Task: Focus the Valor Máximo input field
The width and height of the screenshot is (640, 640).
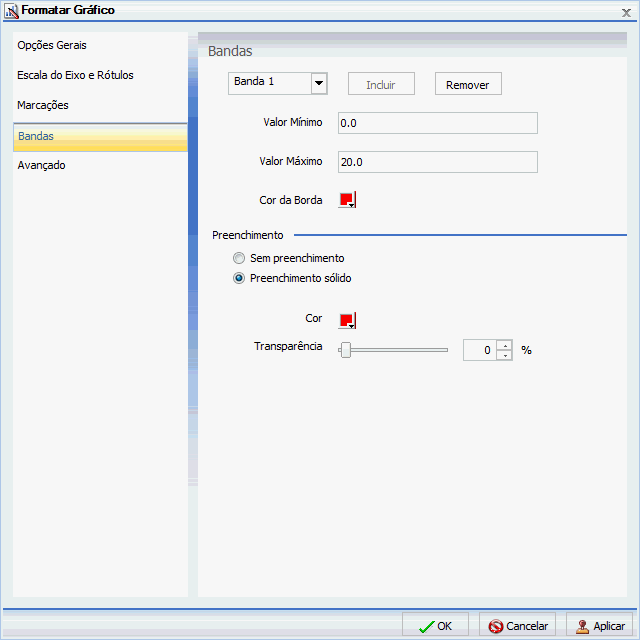Action: [x=438, y=162]
